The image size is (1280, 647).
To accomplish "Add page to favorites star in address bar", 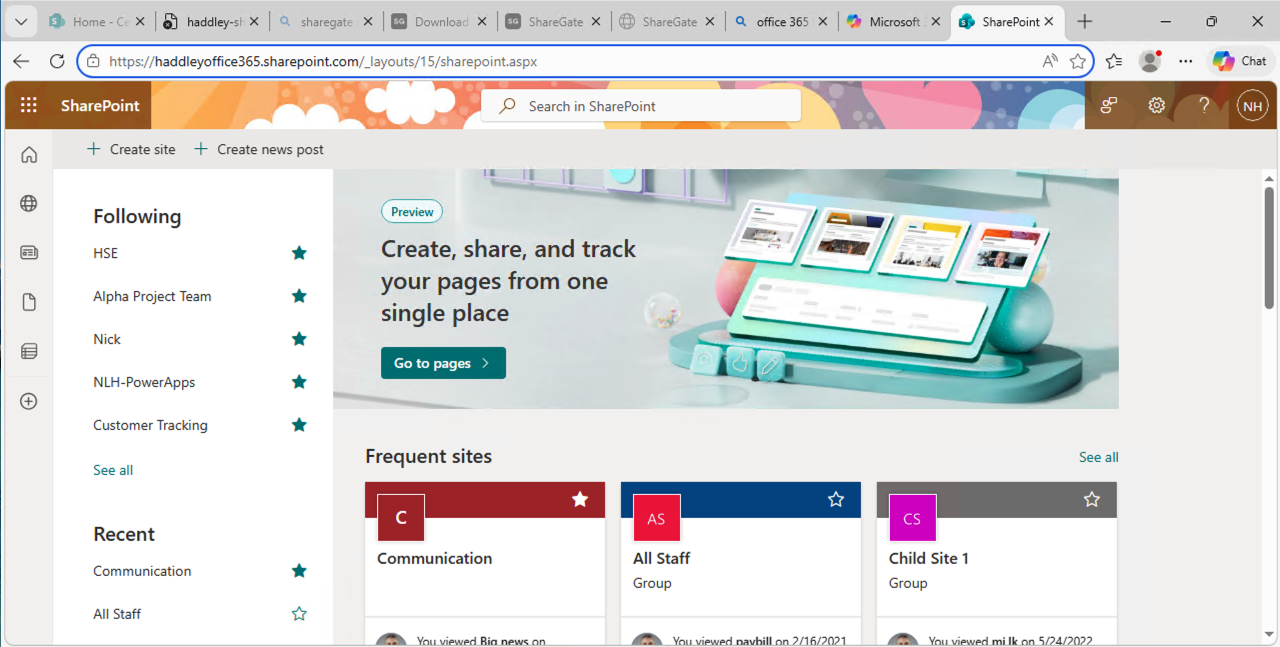I will [1078, 61].
